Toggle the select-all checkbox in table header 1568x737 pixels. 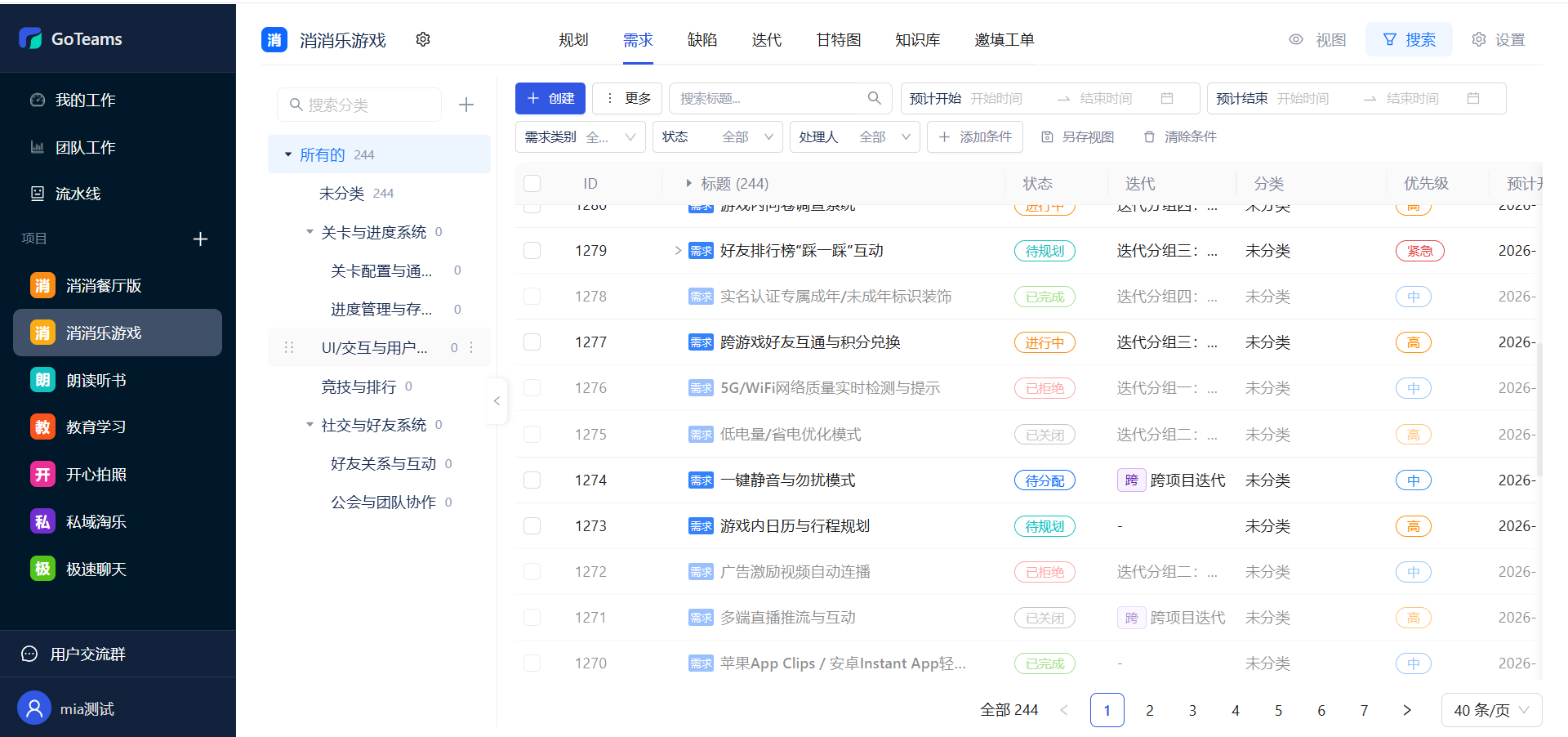coord(532,183)
